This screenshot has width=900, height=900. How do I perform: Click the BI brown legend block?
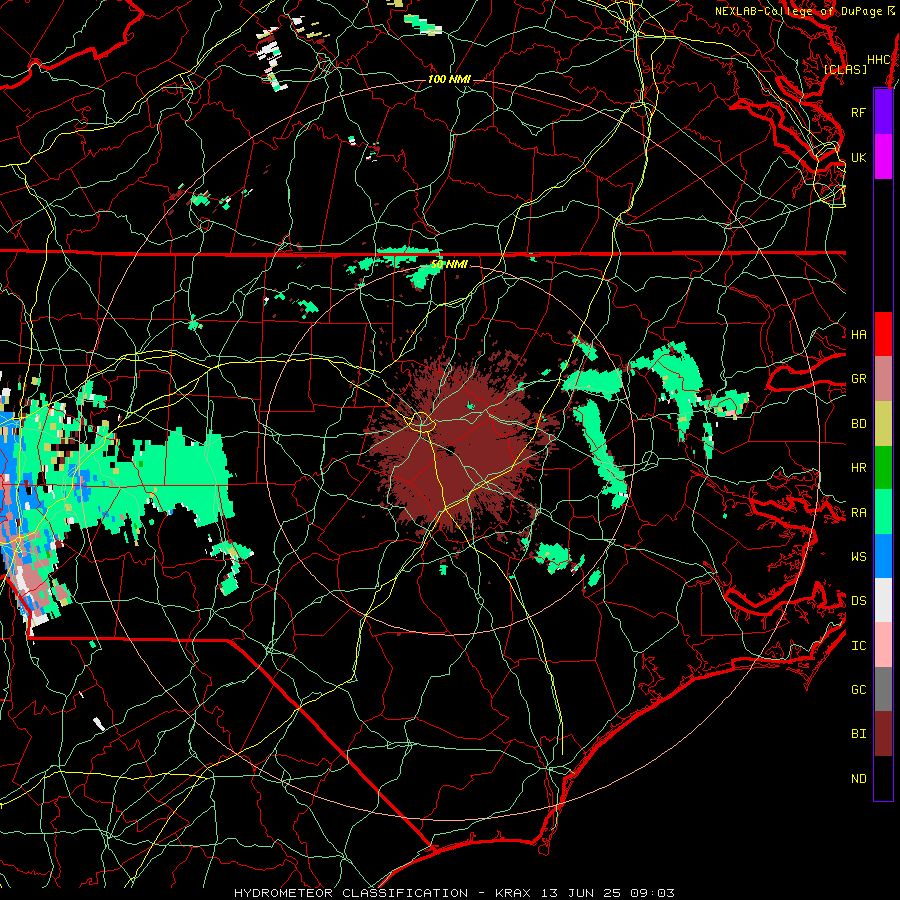[883, 734]
